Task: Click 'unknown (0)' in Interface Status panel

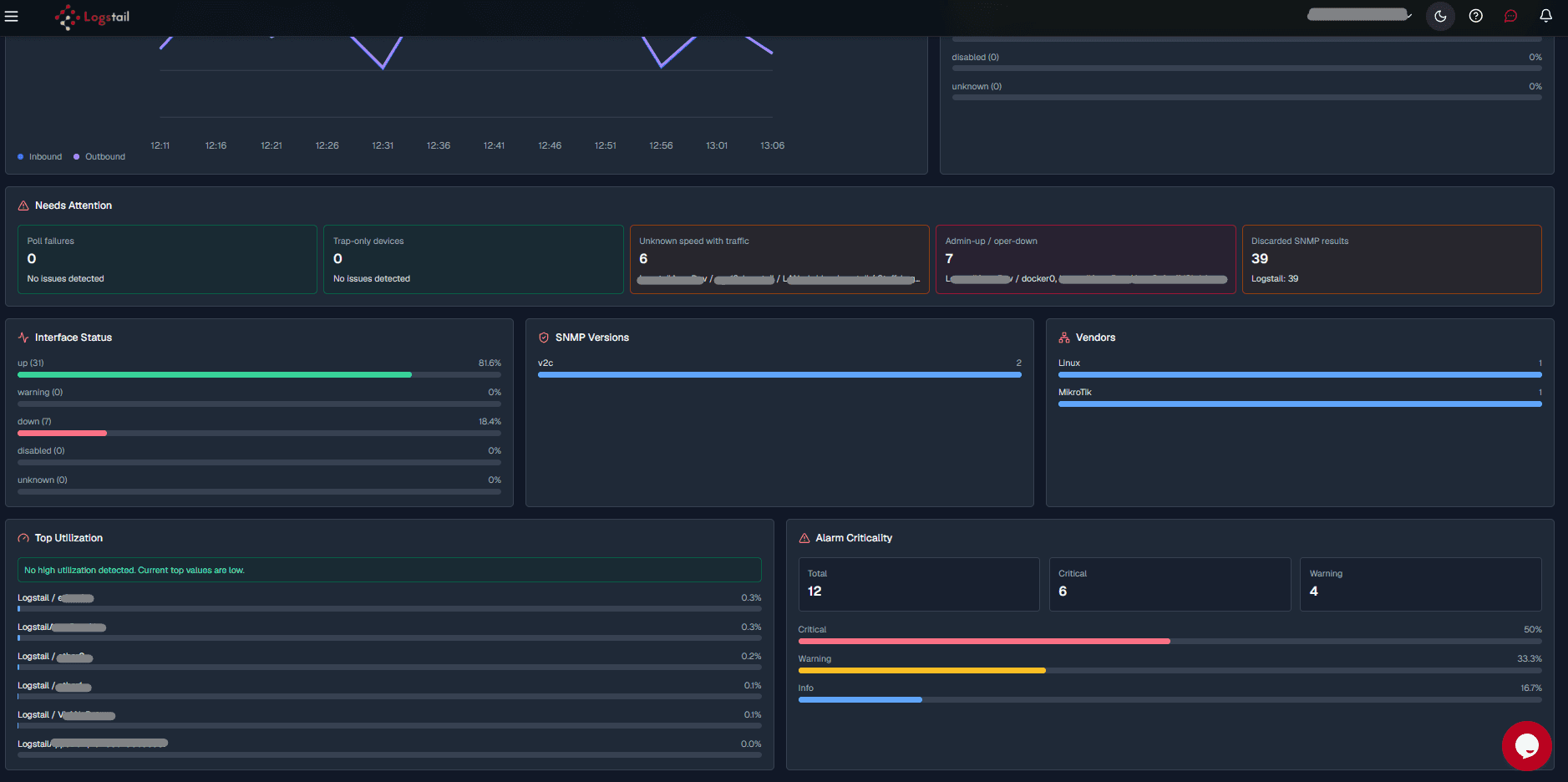Action: click(x=43, y=480)
